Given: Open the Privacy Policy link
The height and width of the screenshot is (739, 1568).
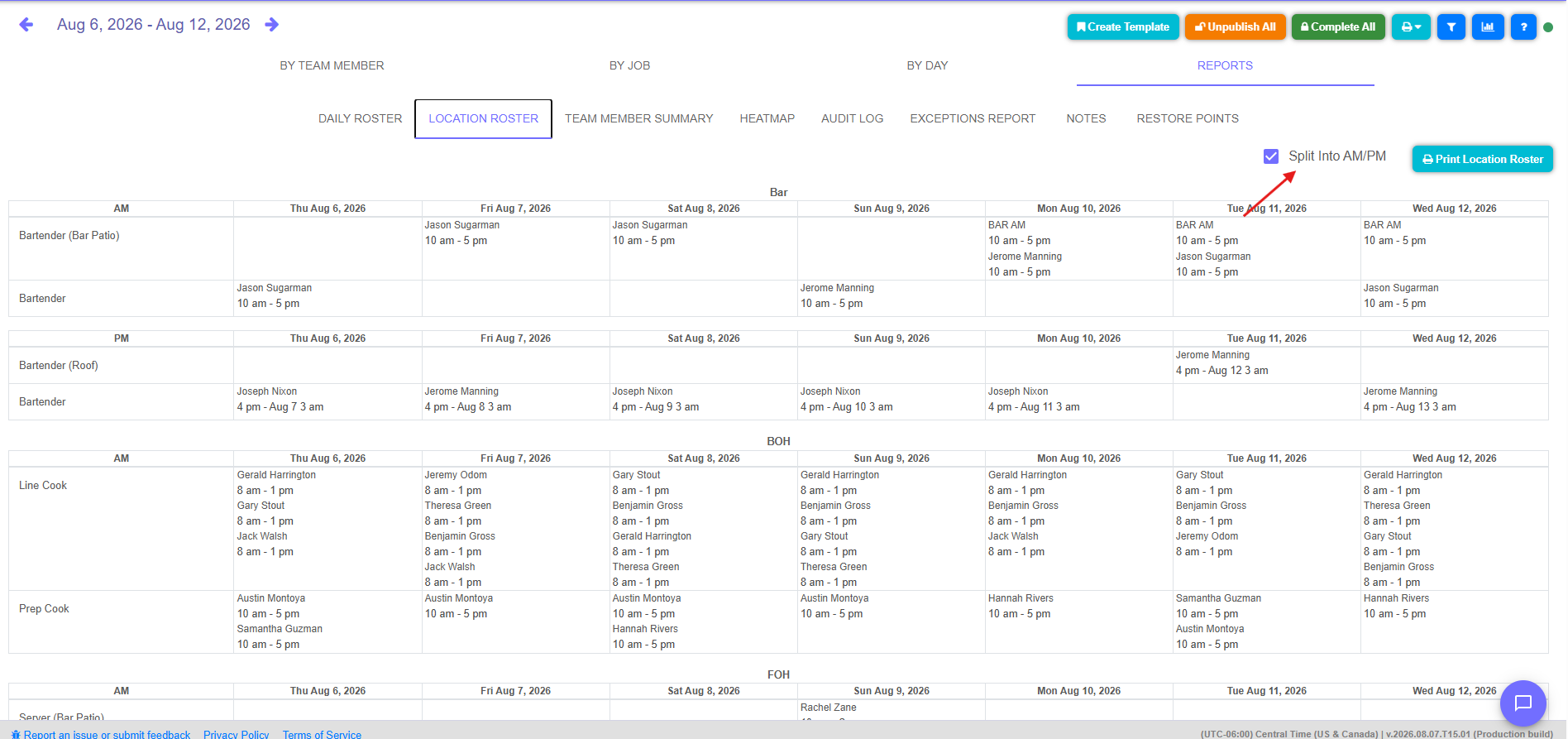Looking at the screenshot, I should click(x=237, y=734).
